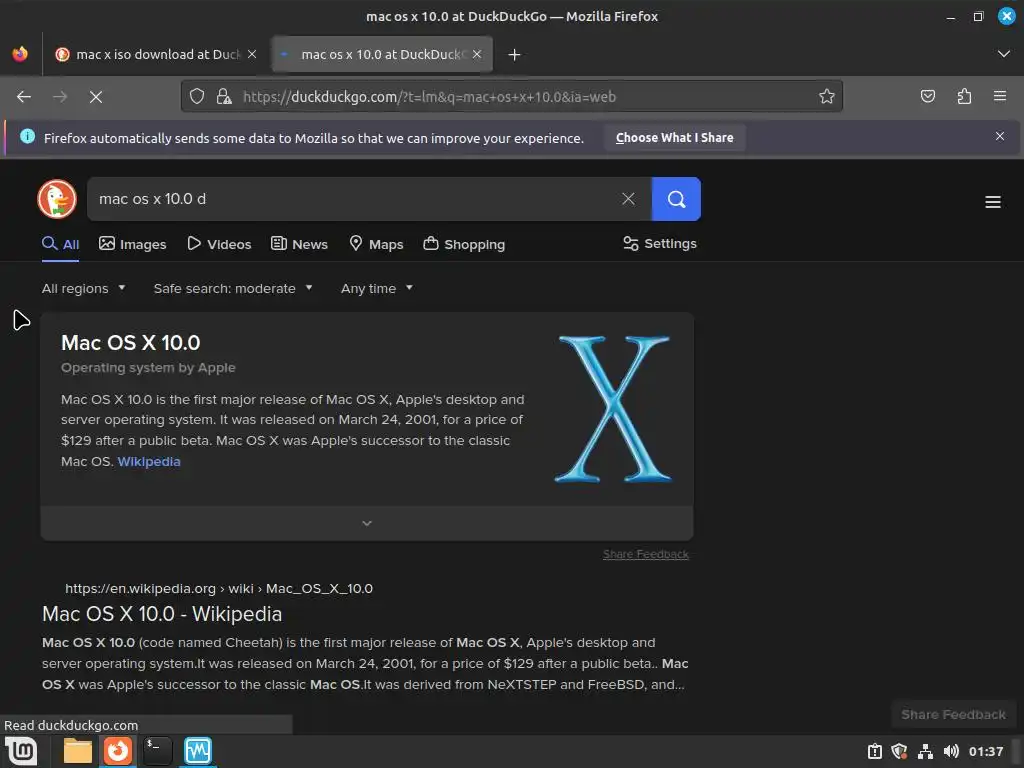This screenshot has height=768, width=1024.
Task: Open the file manager from the taskbar
Action: pos(77,751)
